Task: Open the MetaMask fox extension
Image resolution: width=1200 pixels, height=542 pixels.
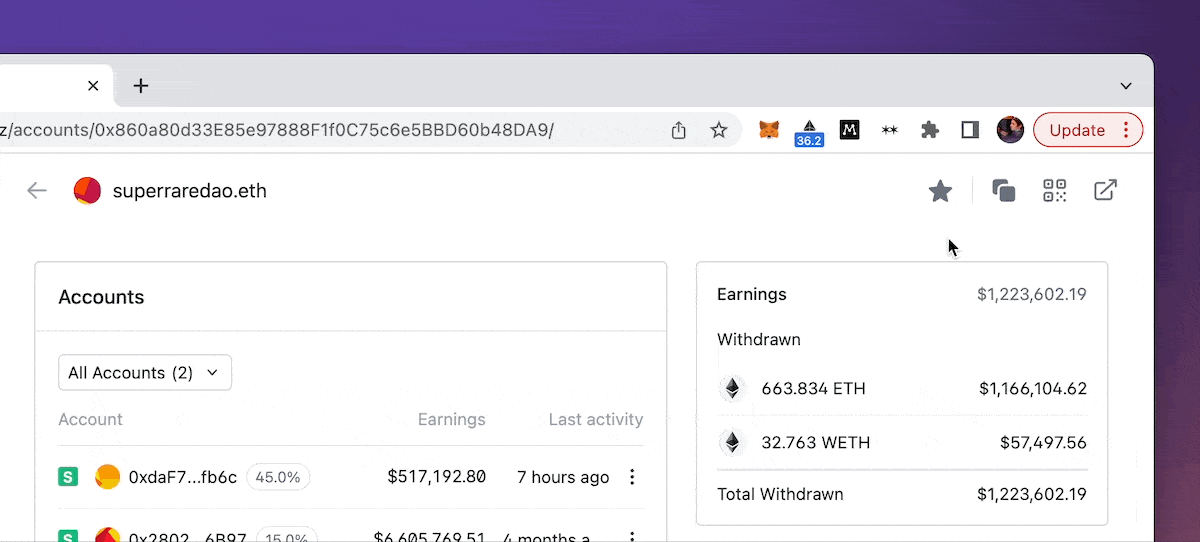Action: click(x=769, y=130)
